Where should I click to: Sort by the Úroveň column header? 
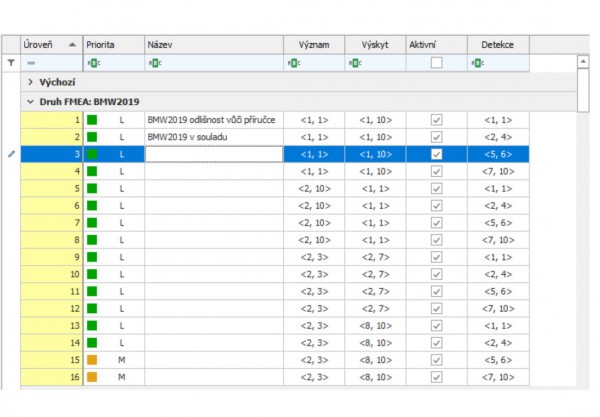(x=50, y=45)
